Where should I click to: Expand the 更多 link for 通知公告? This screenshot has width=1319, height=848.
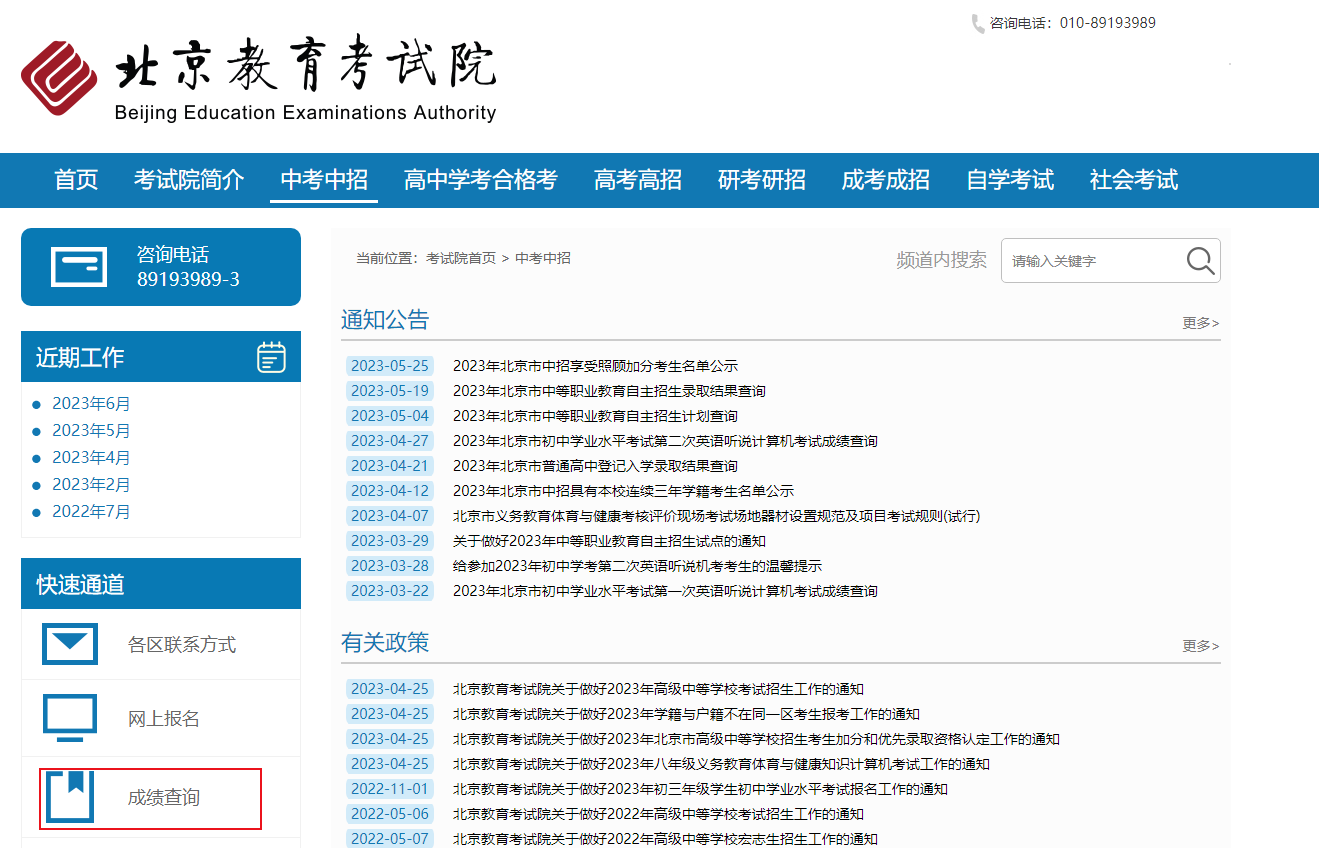tap(1200, 323)
